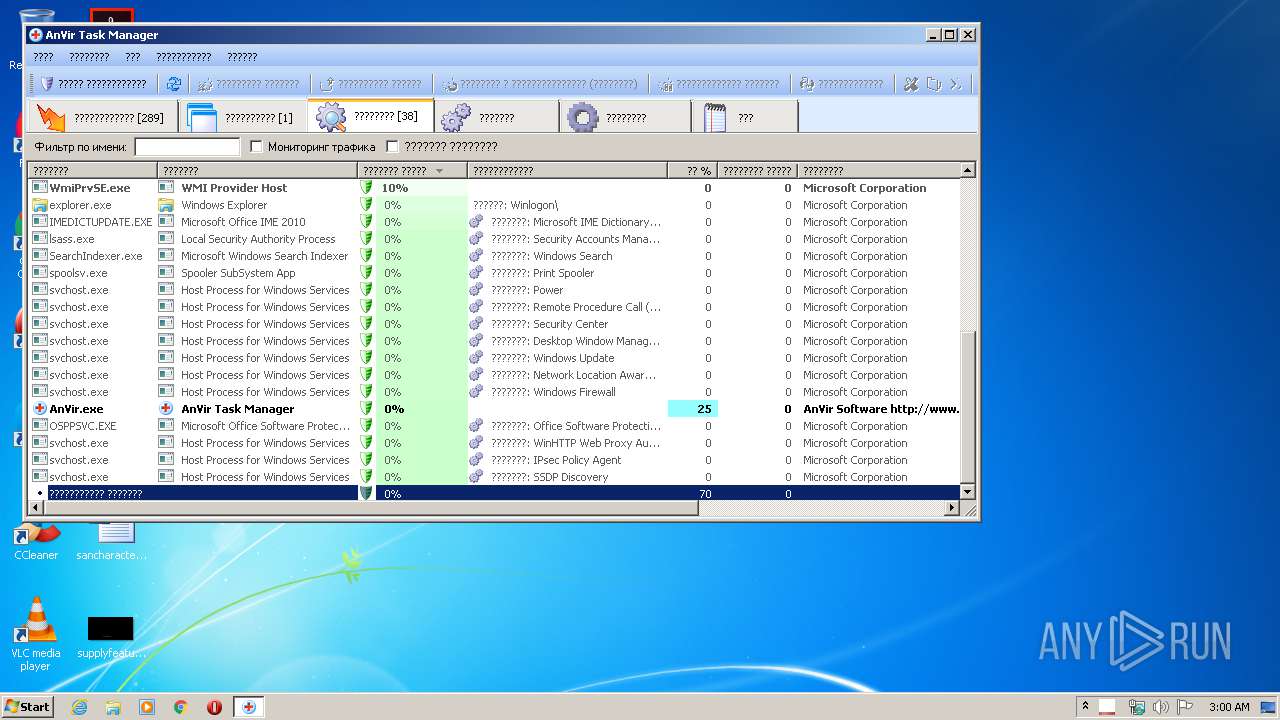1280x720 pixels.
Task: Select the WmiPrvSE.exe process row
Action: [494, 188]
